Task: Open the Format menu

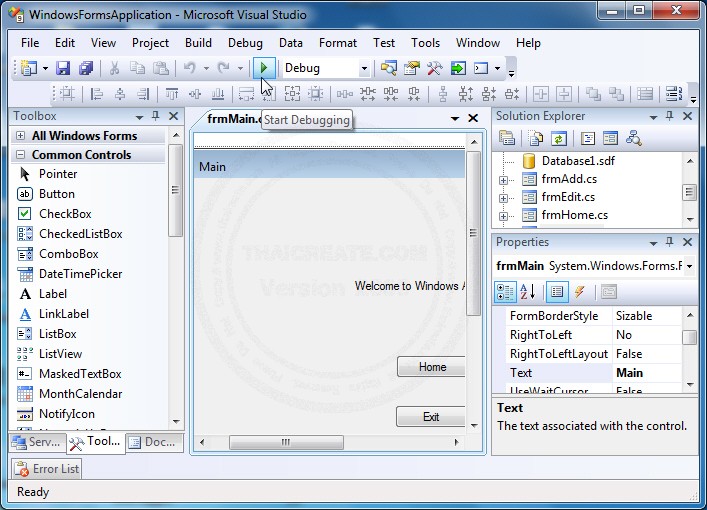Action: pyautogui.click(x=338, y=43)
